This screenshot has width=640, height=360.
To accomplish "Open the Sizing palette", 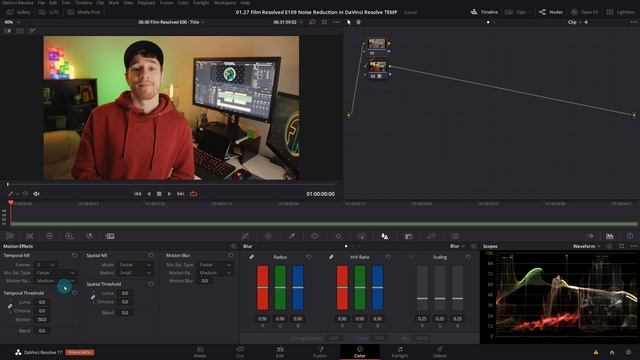I will [431, 236].
